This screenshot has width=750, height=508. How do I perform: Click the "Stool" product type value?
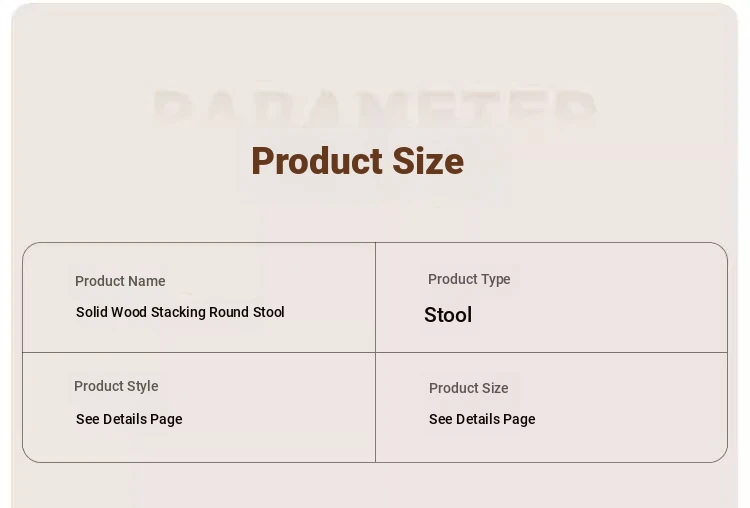[x=448, y=315]
